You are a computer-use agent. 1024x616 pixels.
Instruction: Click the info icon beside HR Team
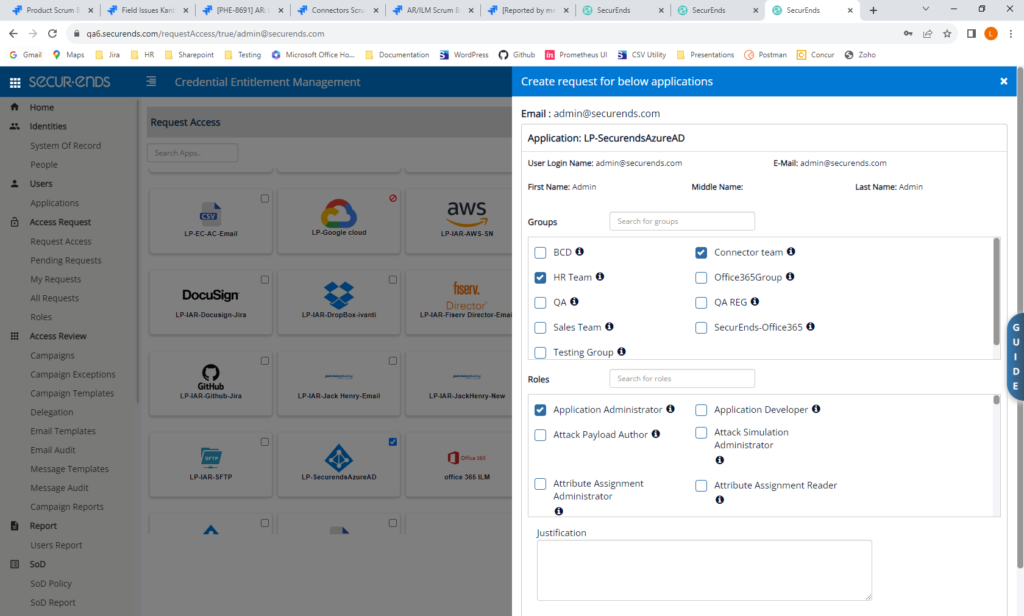click(600, 276)
